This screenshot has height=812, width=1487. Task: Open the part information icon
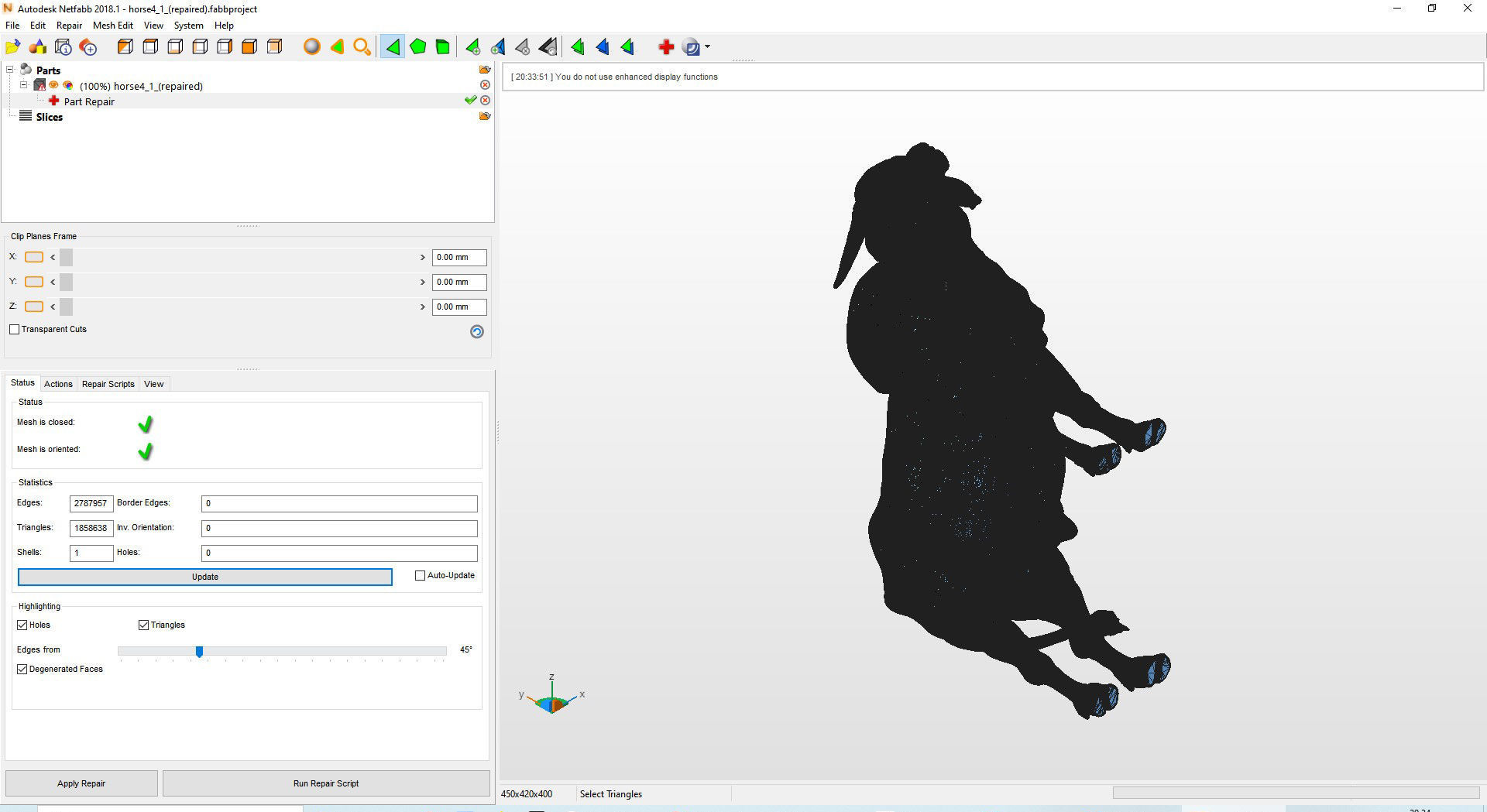64,47
